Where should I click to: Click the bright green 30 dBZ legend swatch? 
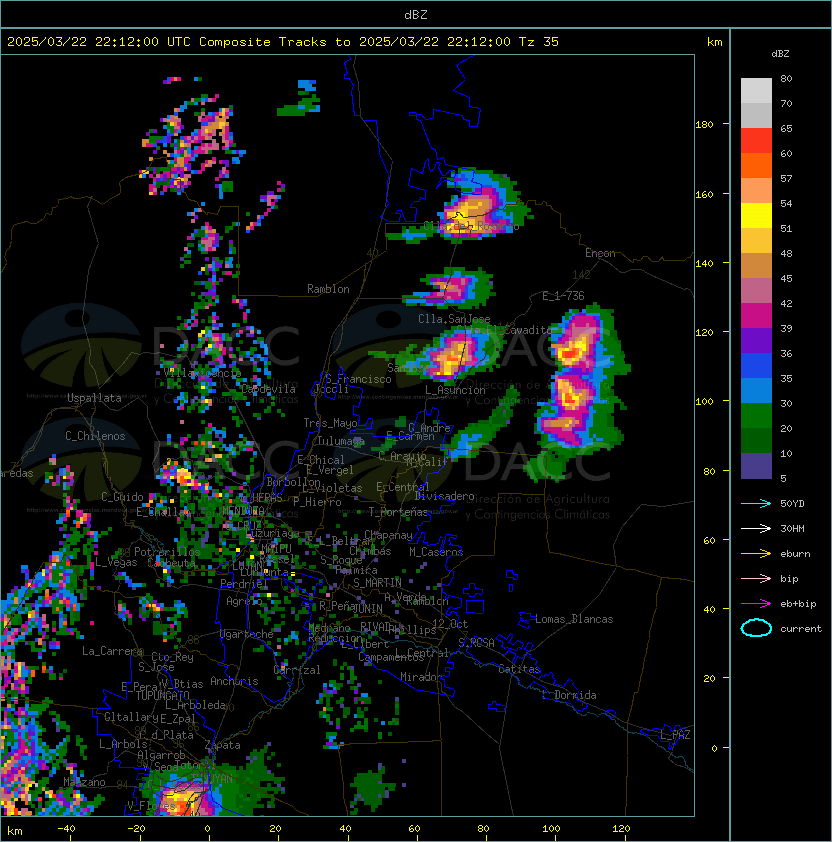(756, 415)
